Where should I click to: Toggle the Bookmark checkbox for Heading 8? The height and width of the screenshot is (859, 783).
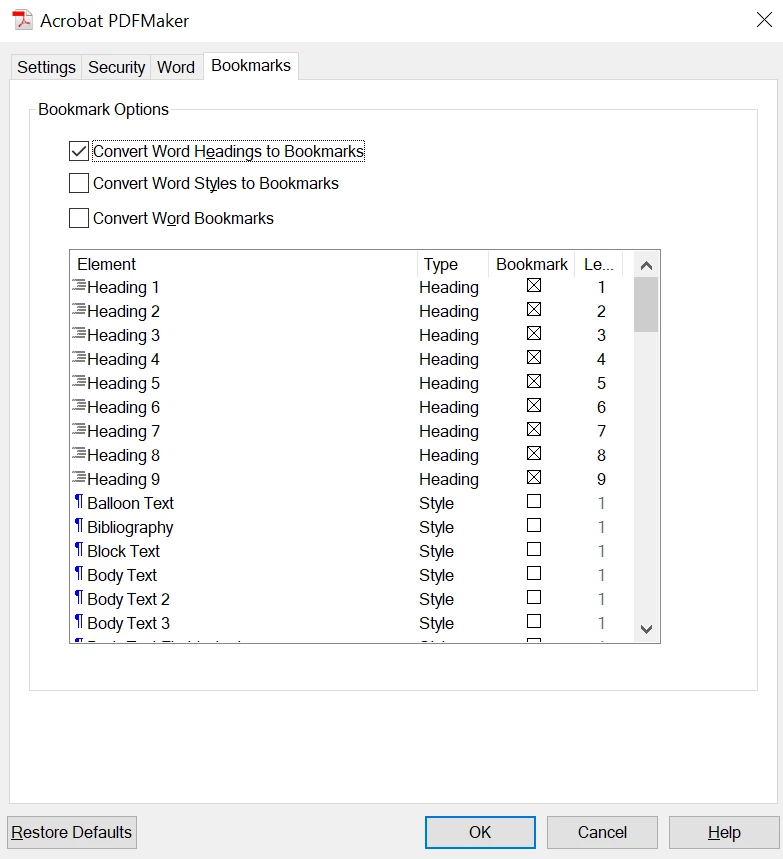click(x=534, y=454)
